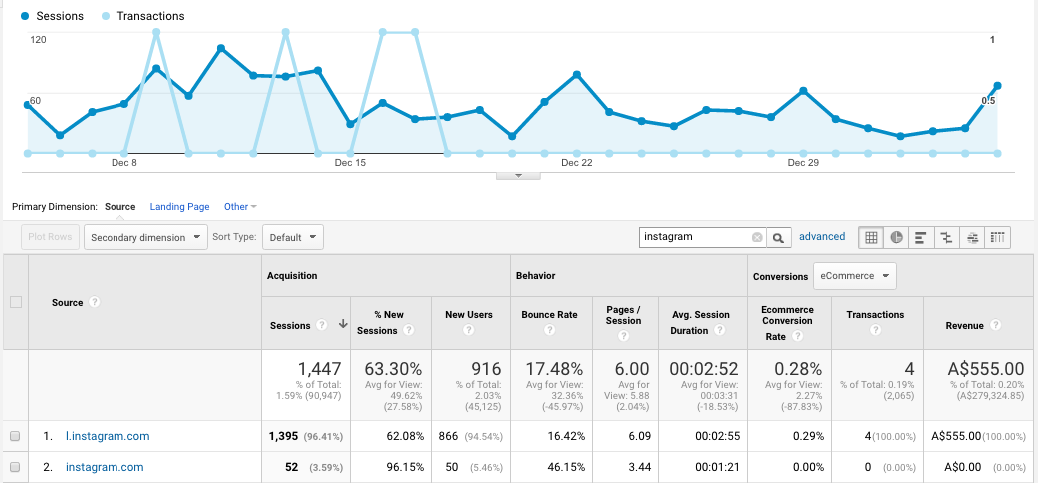Sort by Sessions column header

290,325
